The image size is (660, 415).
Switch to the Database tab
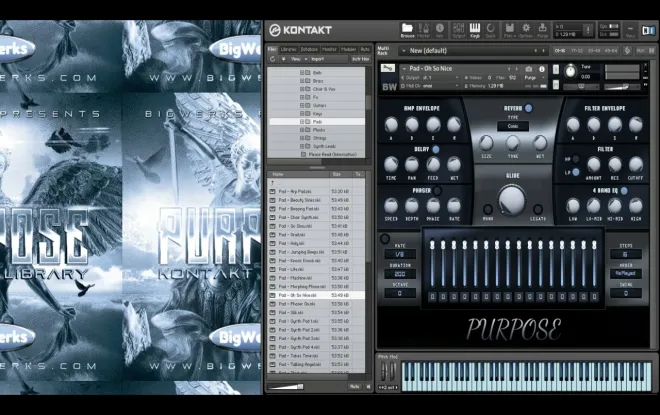click(309, 49)
